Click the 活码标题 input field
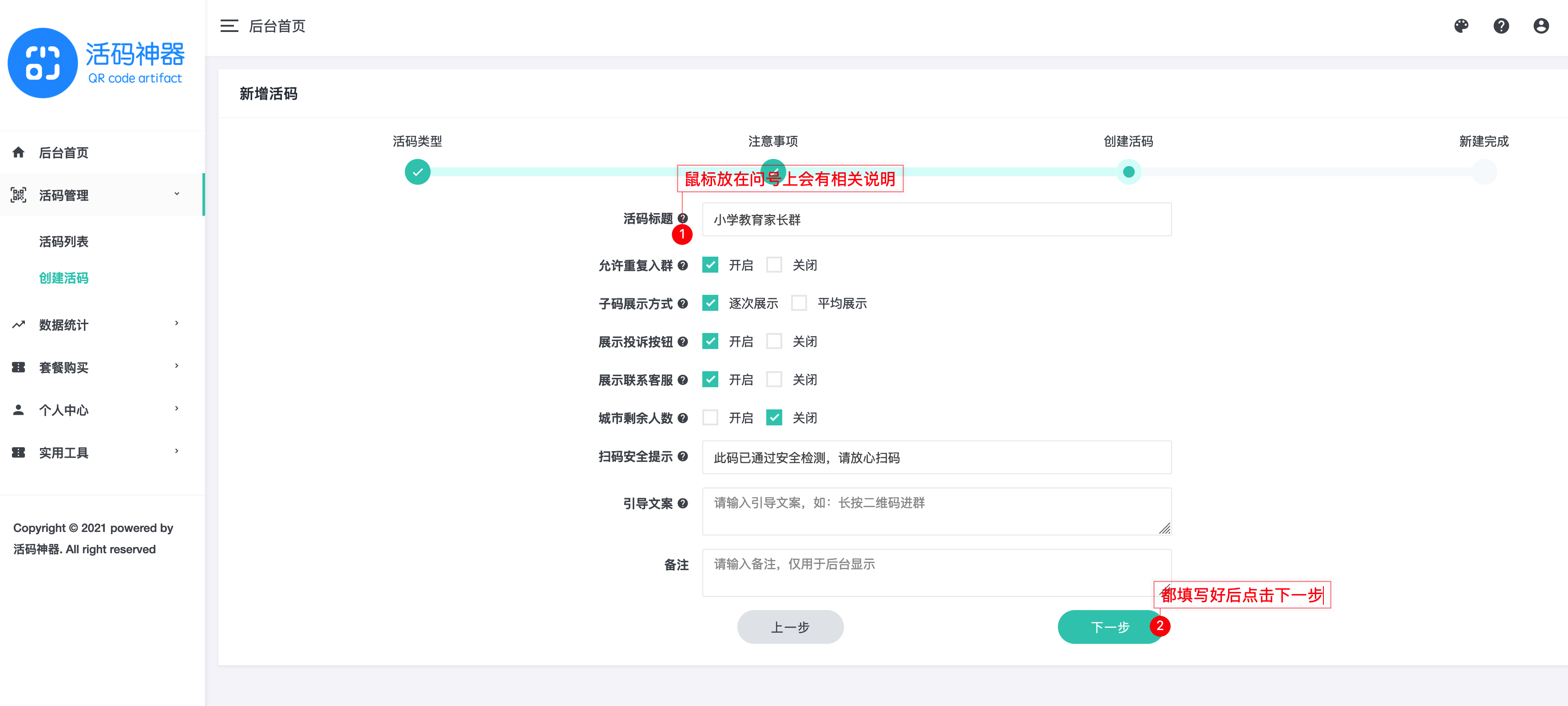 point(936,219)
